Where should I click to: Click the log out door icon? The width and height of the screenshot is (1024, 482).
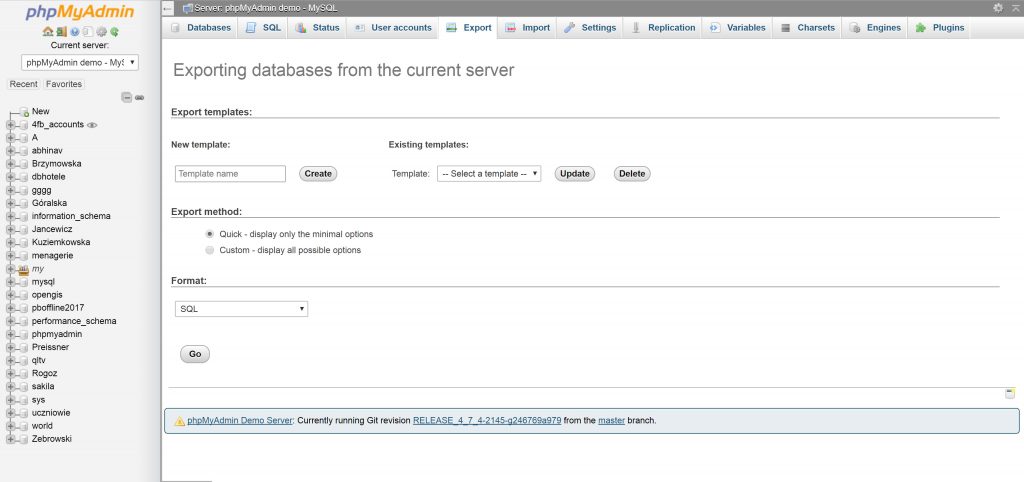62,31
